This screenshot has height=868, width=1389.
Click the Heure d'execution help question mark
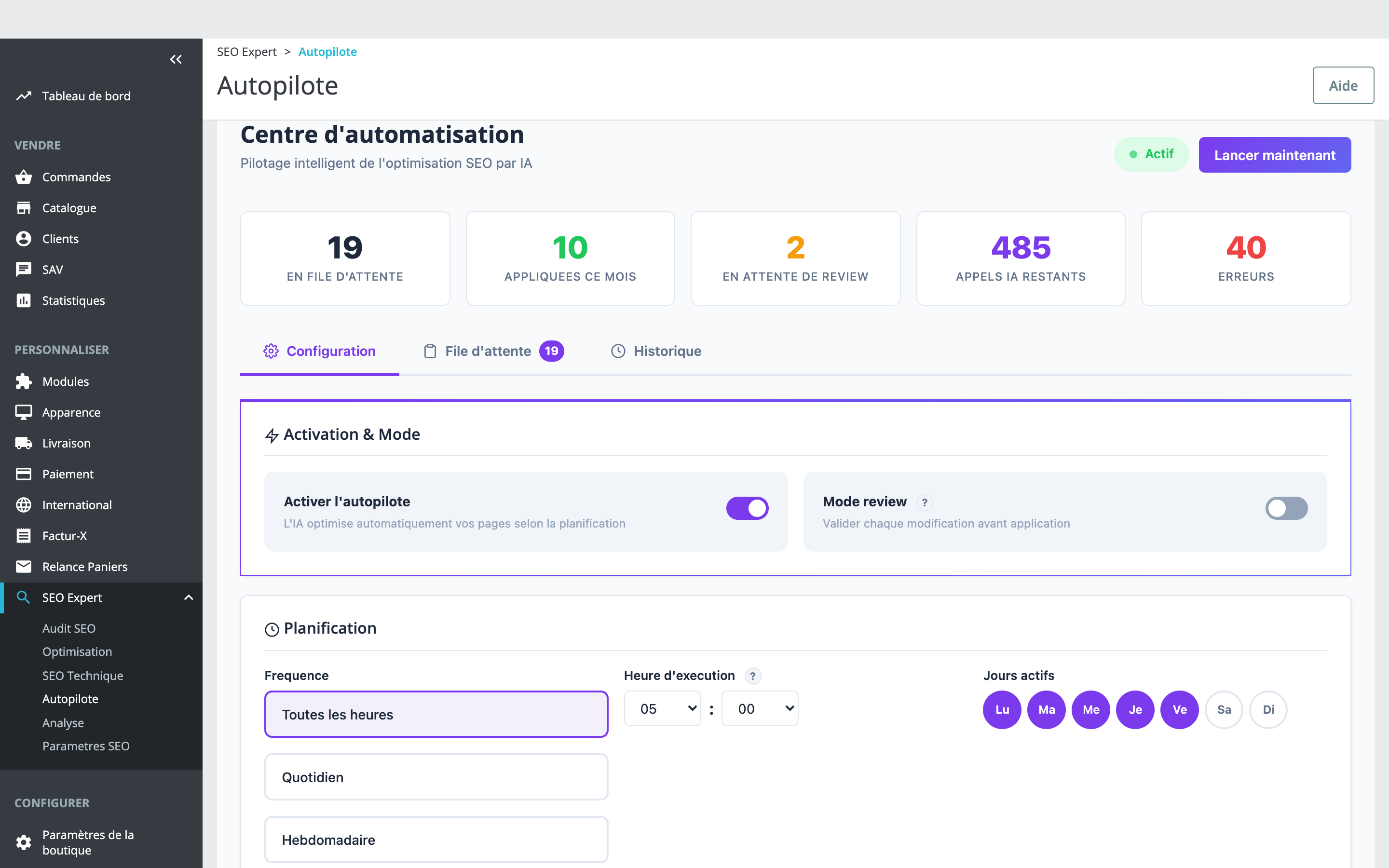(753, 676)
